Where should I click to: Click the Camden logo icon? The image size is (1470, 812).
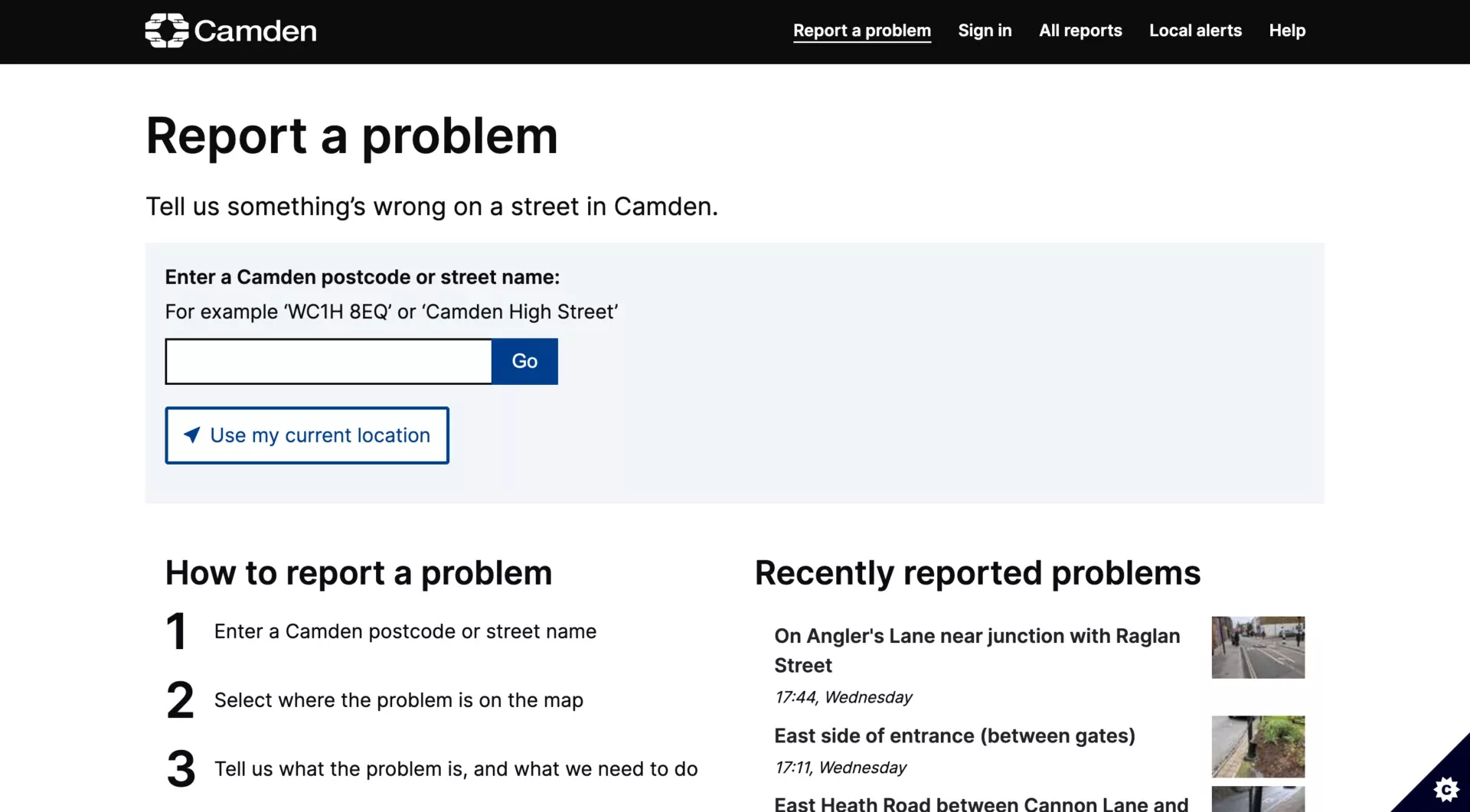point(166,31)
